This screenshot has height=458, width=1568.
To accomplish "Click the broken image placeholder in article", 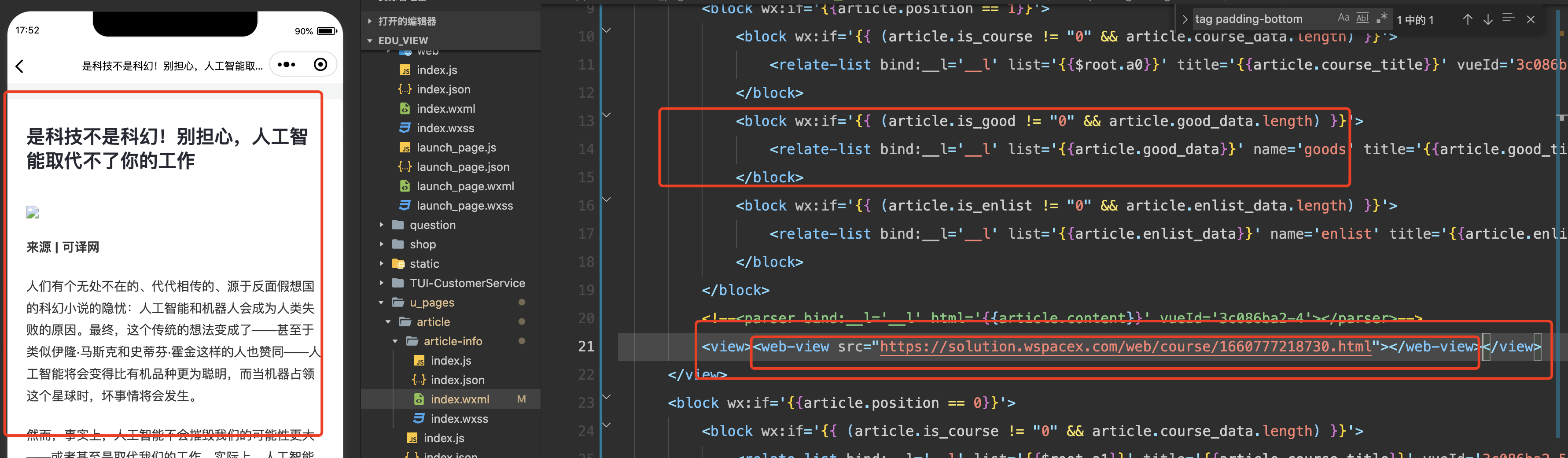I will pyautogui.click(x=33, y=212).
